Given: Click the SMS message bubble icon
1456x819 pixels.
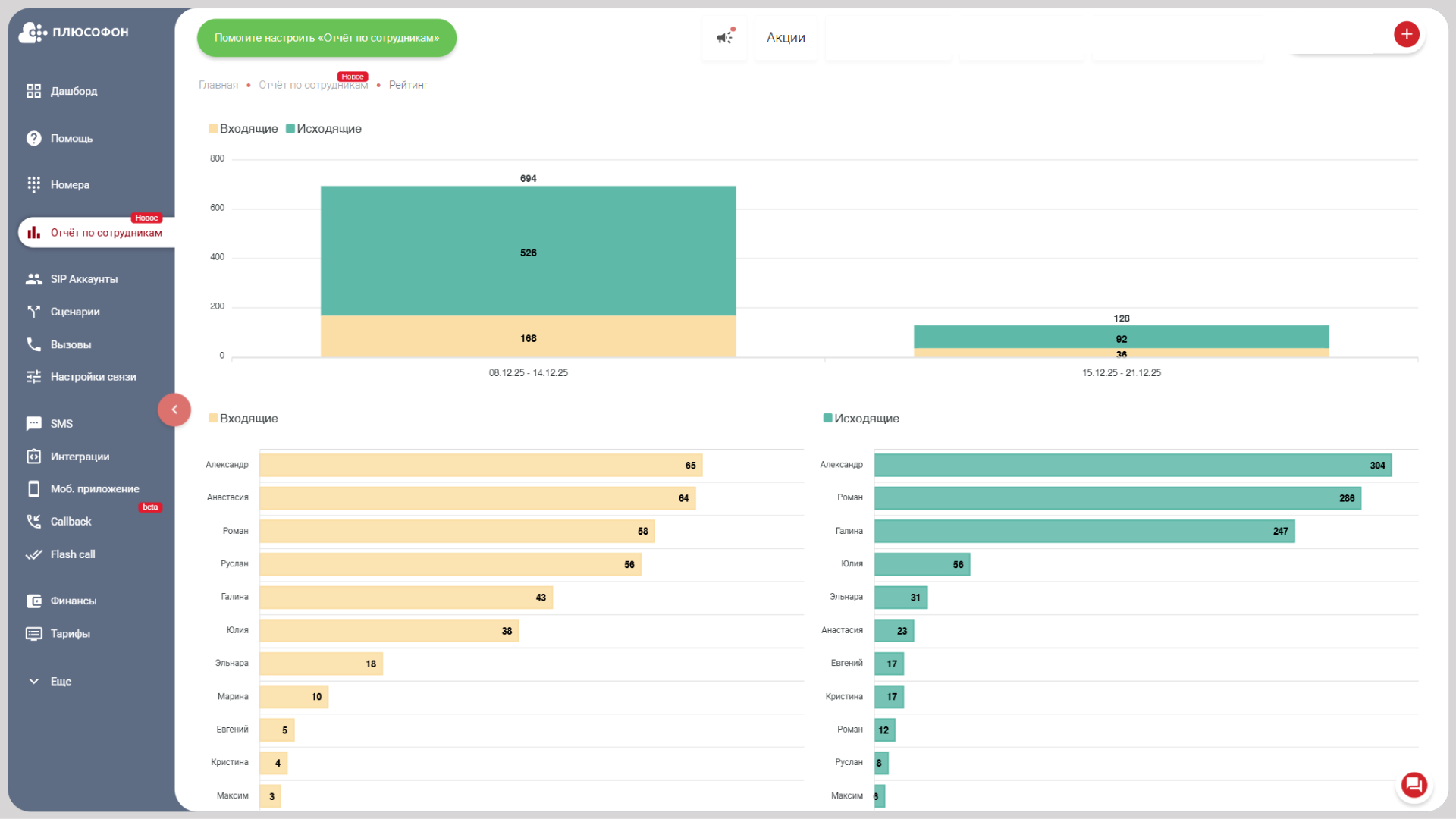Looking at the screenshot, I should [33, 424].
